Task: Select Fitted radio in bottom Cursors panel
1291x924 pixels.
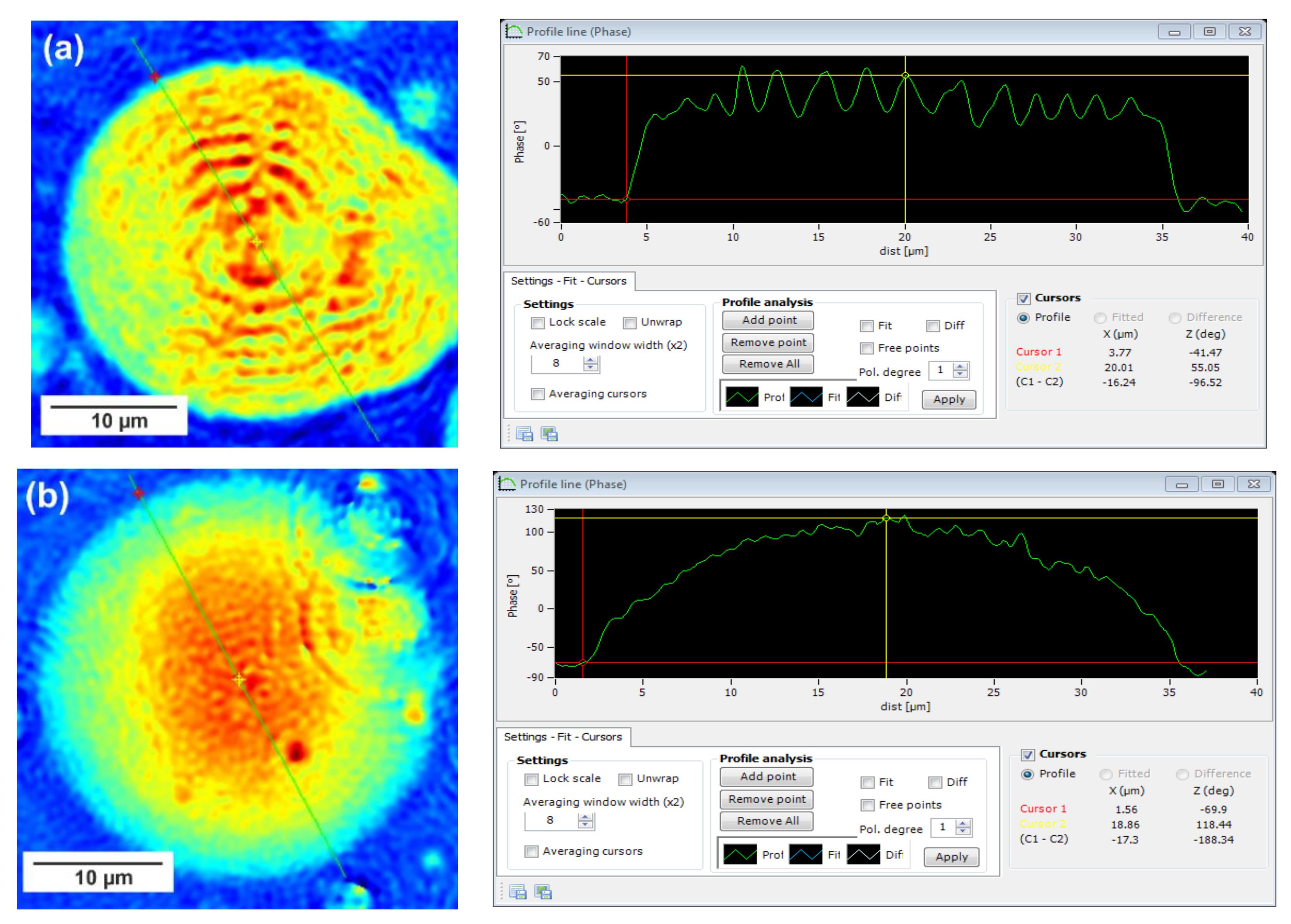Action: click(x=1106, y=774)
